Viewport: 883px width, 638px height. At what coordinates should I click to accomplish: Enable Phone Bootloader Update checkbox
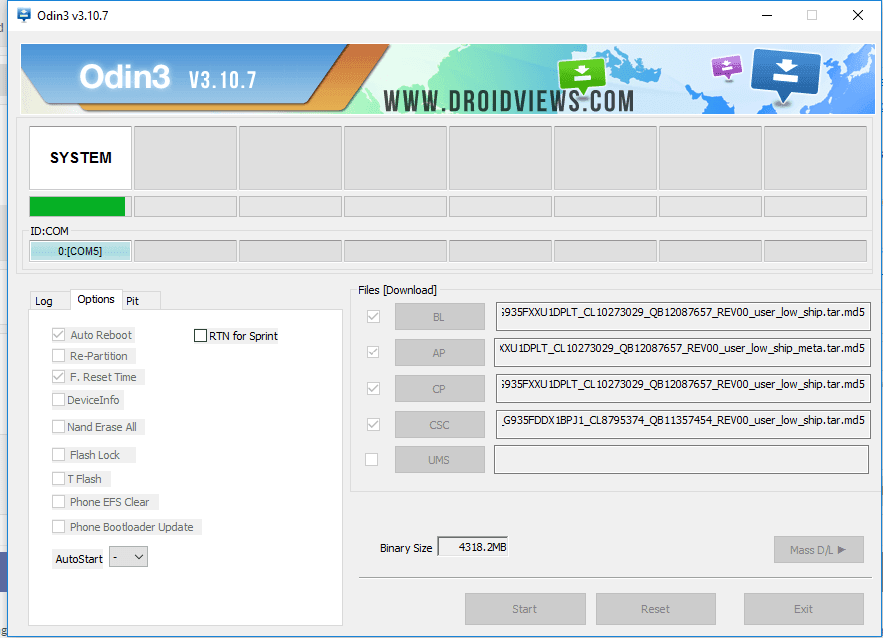coord(59,527)
